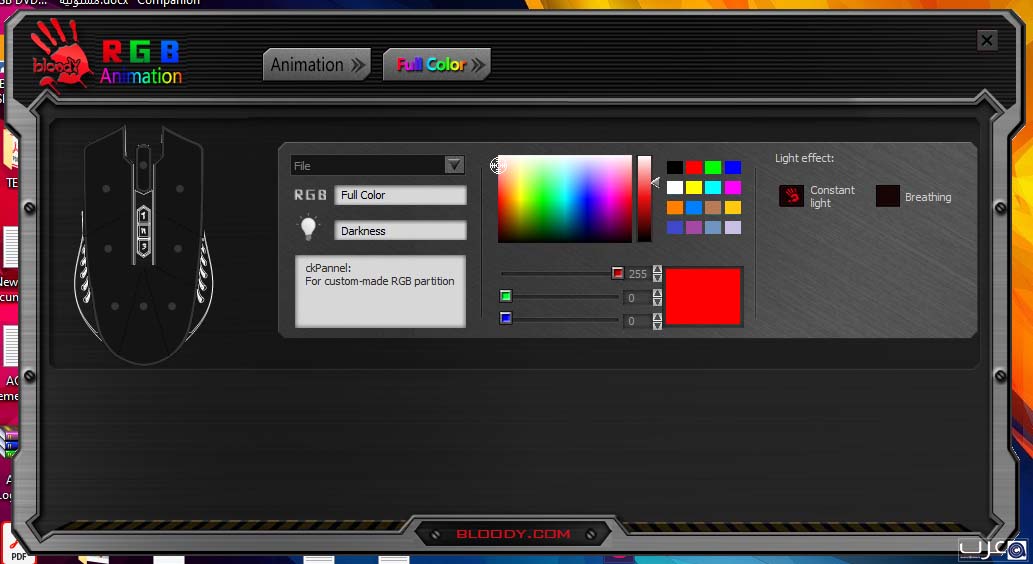Click the mouse scroll wheel on the diagram
Viewport: 1033px width, 564px height.
click(144, 160)
